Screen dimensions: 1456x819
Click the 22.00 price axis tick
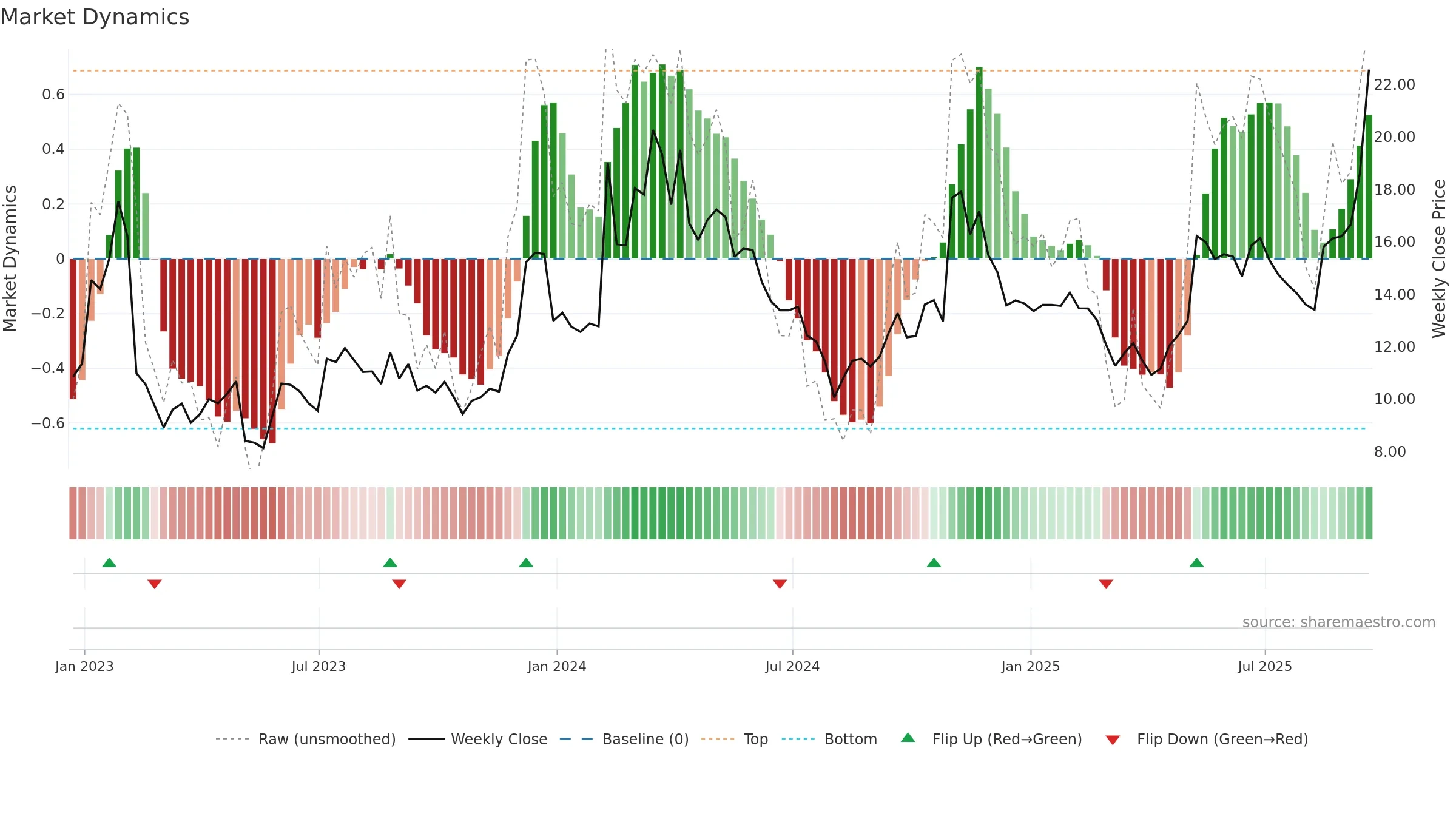1394,84
